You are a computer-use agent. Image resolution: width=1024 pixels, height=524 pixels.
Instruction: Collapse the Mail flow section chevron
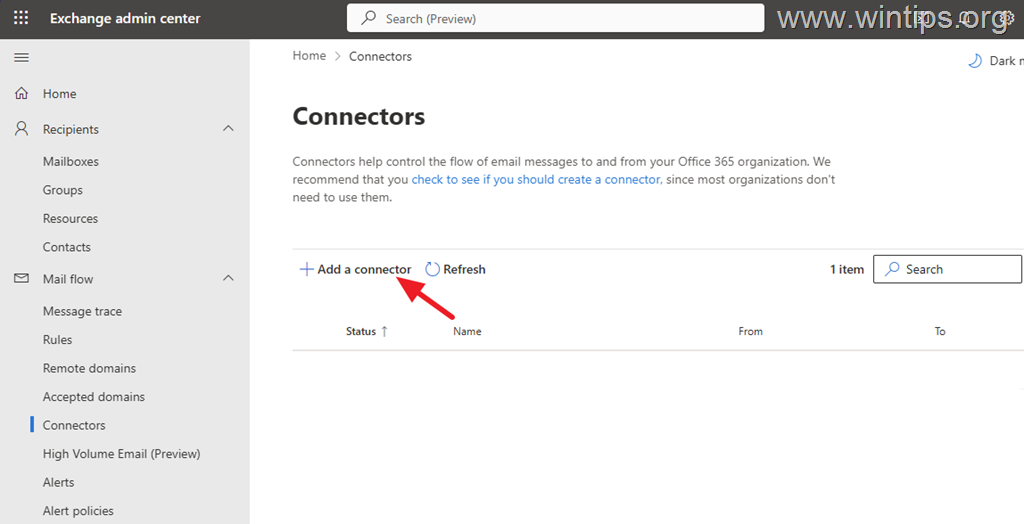[x=228, y=278]
